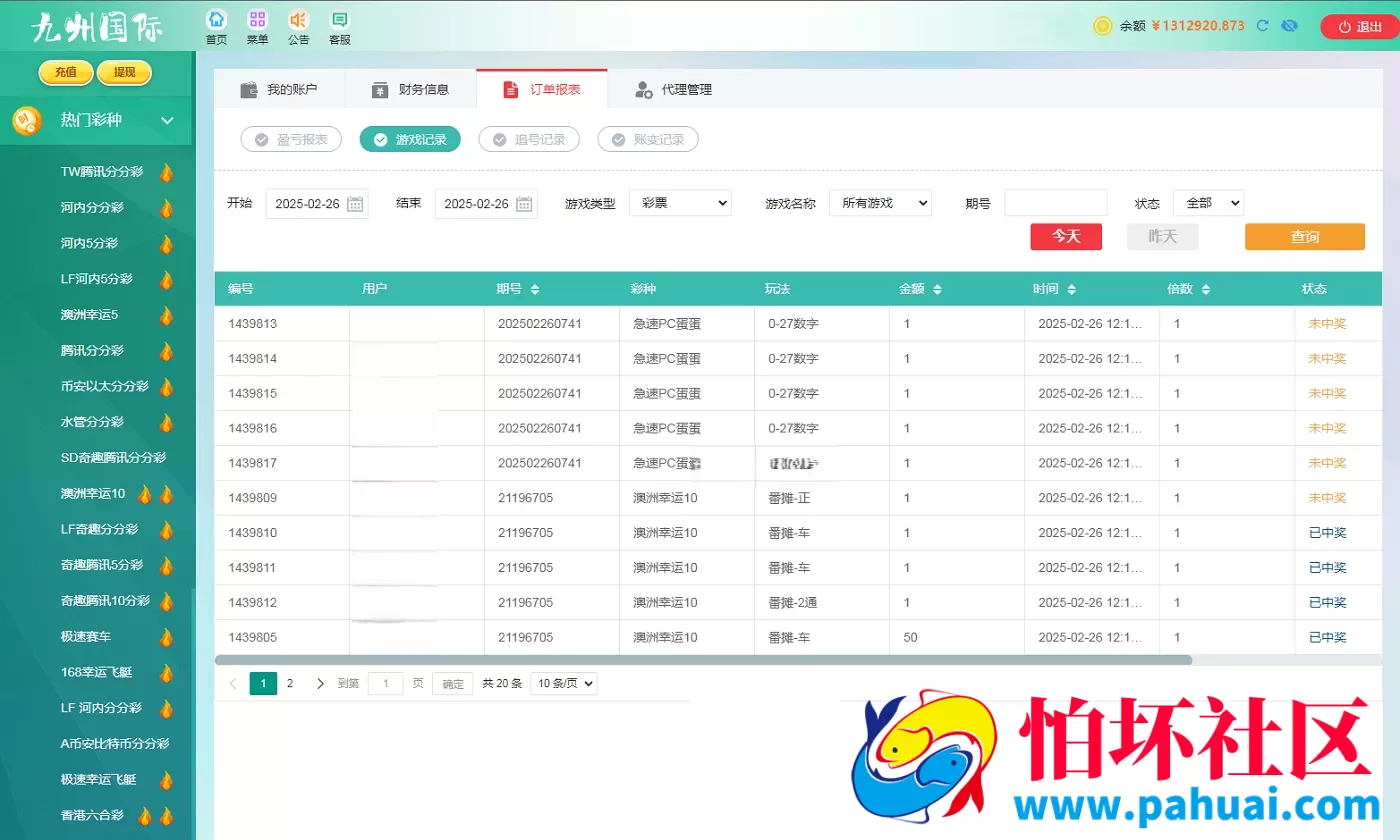Image resolution: width=1400 pixels, height=840 pixels.
Task: Click flame icon beside 奇趣腾讯10分彩
Action: (x=166, y=601)
